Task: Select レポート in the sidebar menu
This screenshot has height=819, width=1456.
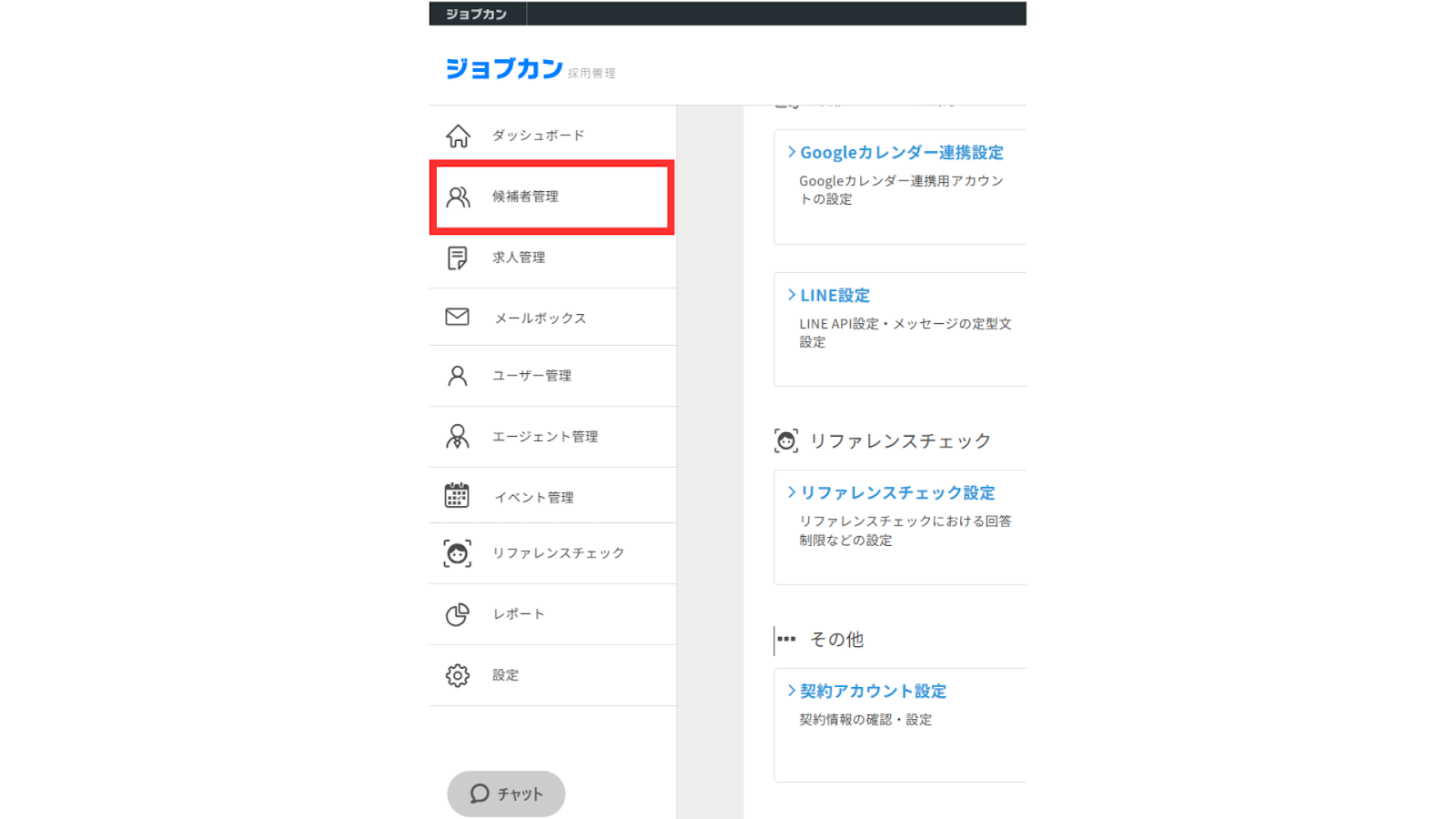Action: 519,614
